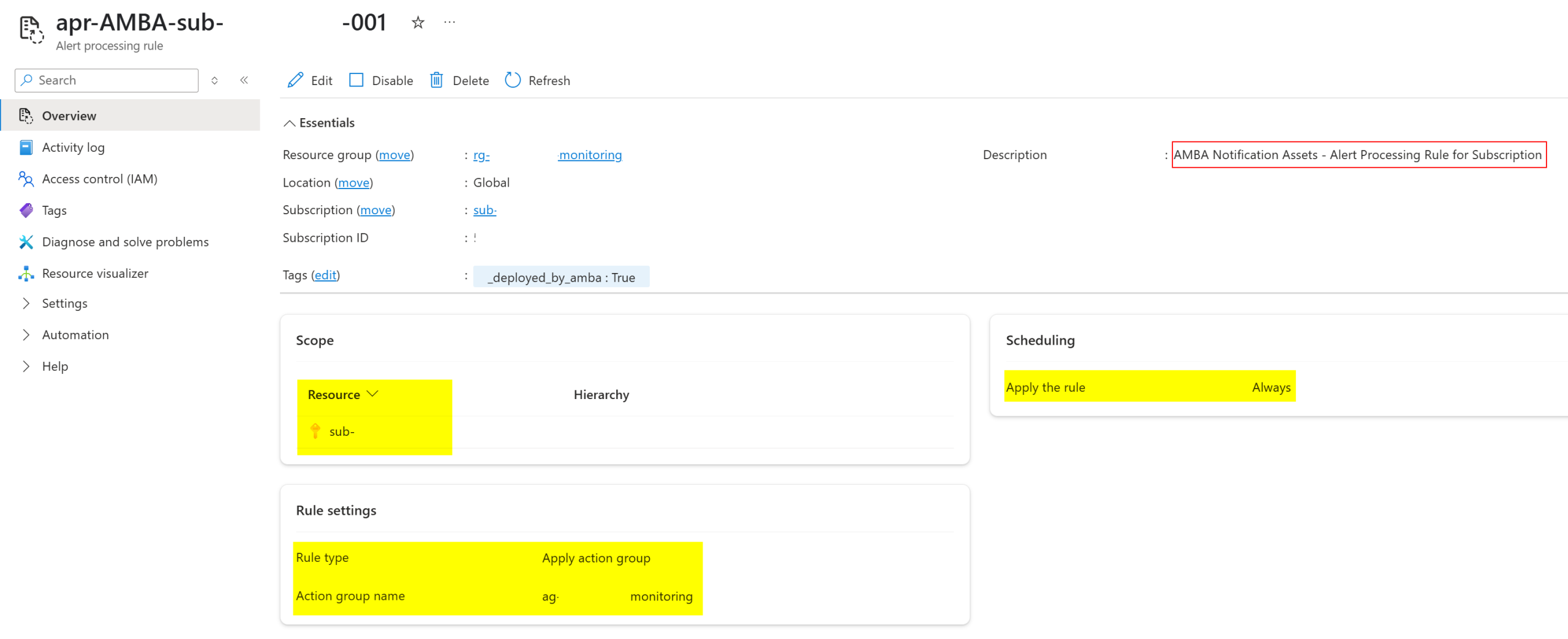This screenshot has width=1568, height=639.
Task: Favorite this rule with the star icon
Action: click(418, 23)
